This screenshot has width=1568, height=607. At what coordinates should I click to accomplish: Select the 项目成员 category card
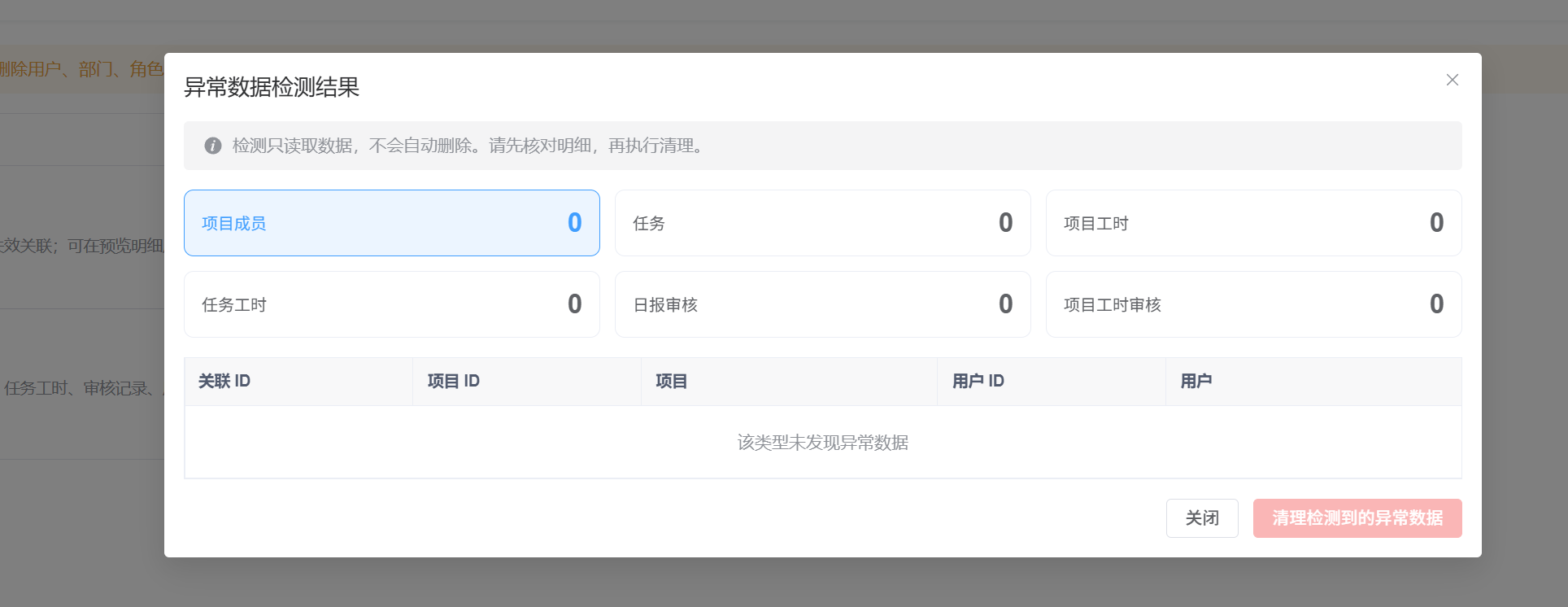(392, 223)
